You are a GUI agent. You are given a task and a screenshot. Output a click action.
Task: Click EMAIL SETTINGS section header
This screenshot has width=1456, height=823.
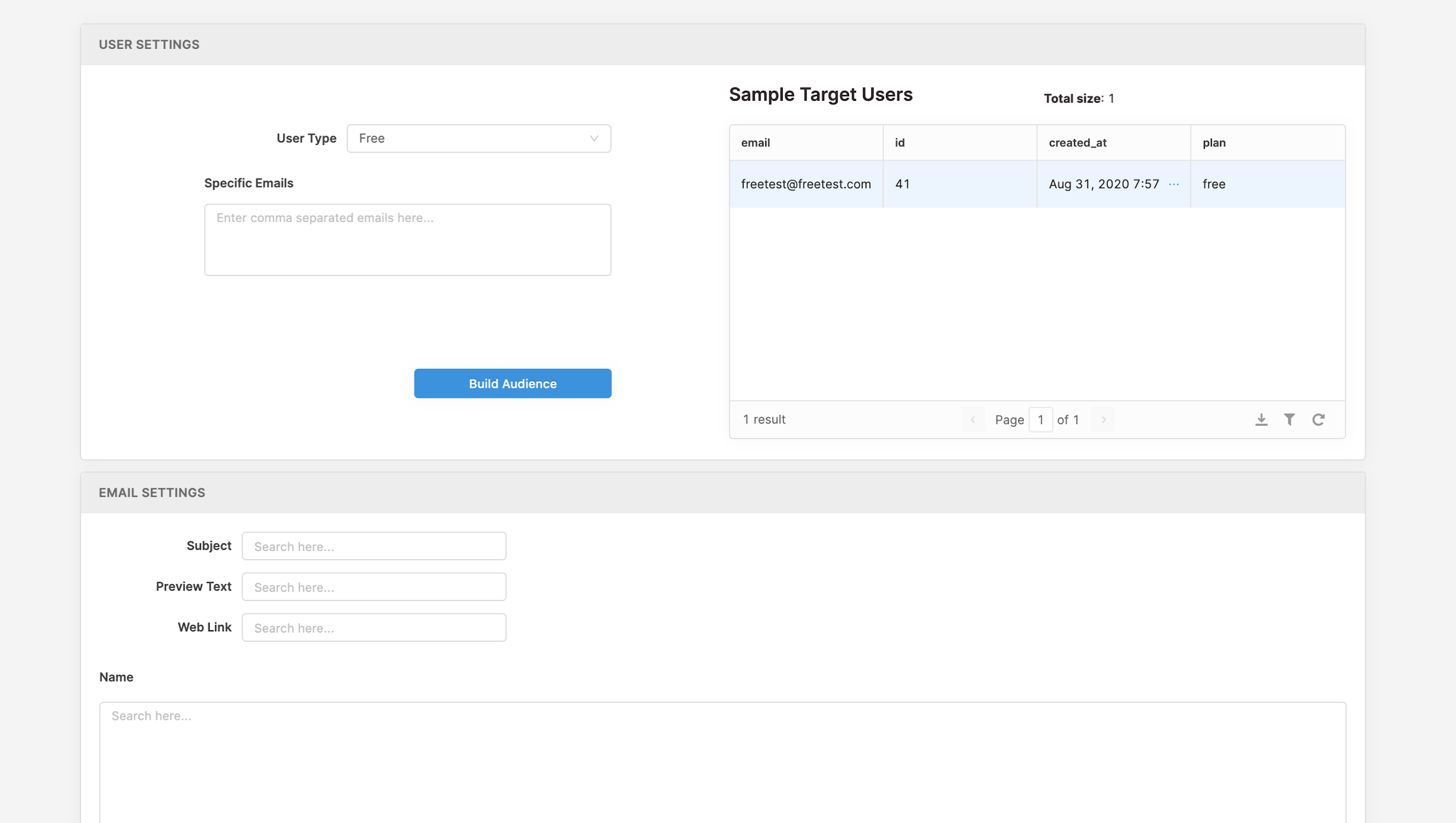152,491
